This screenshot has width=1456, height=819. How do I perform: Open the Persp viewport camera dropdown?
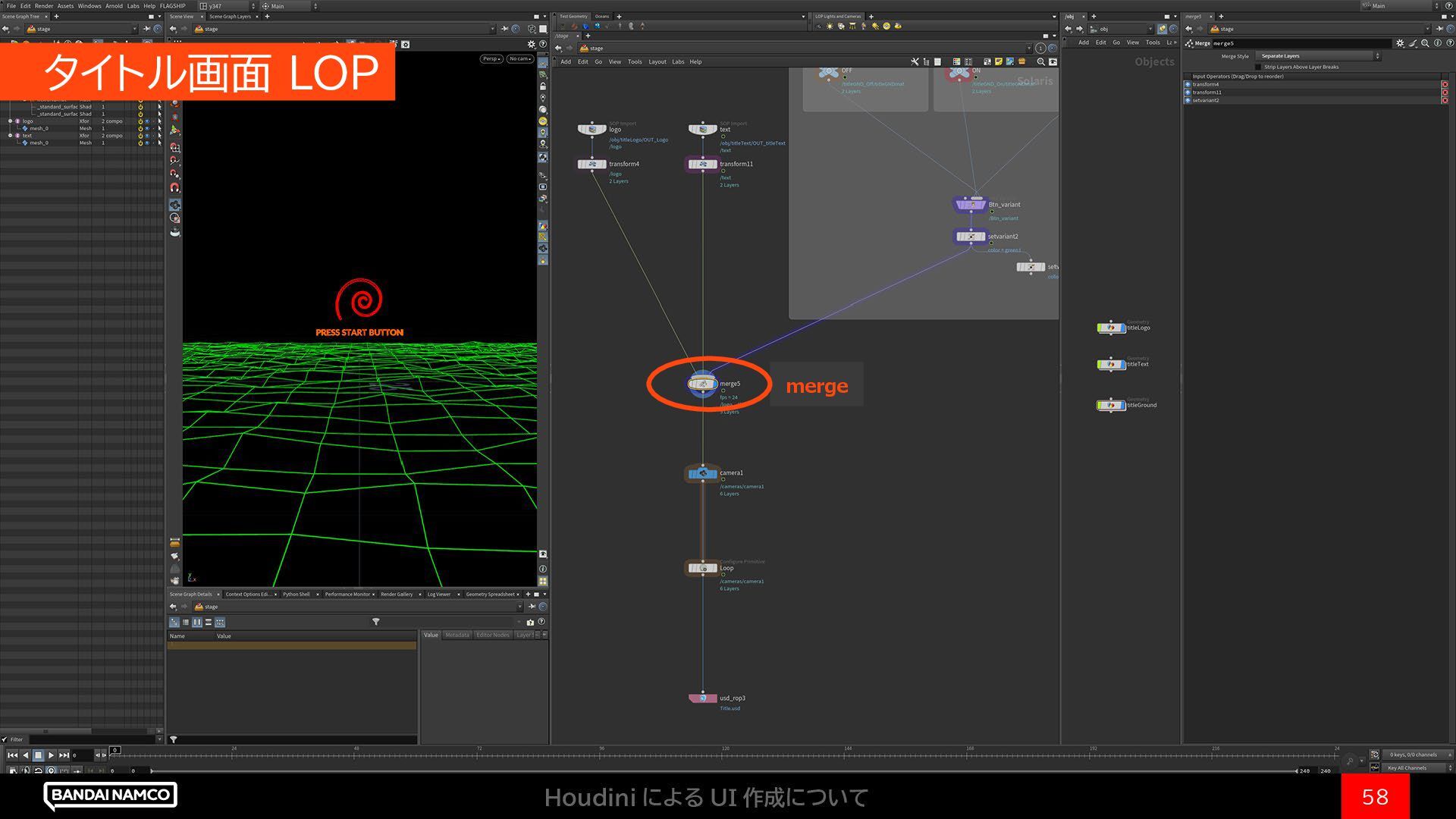pos(491,58)
